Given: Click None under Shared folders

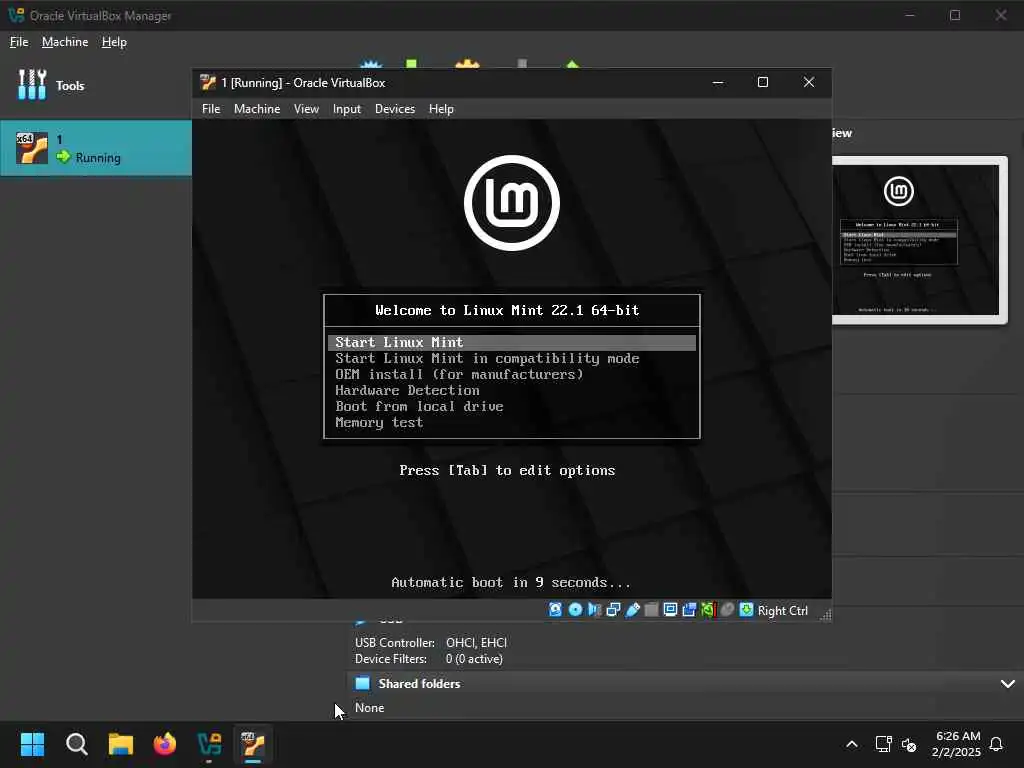Looking at the screenshot, I should (369, 708).
